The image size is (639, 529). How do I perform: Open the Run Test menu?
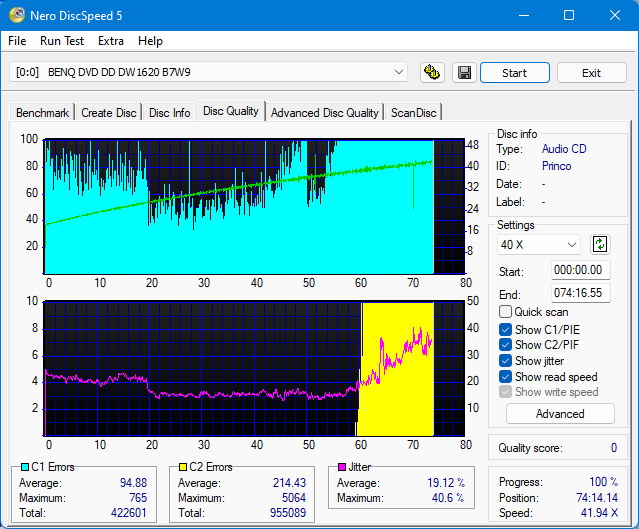(62, 41)
